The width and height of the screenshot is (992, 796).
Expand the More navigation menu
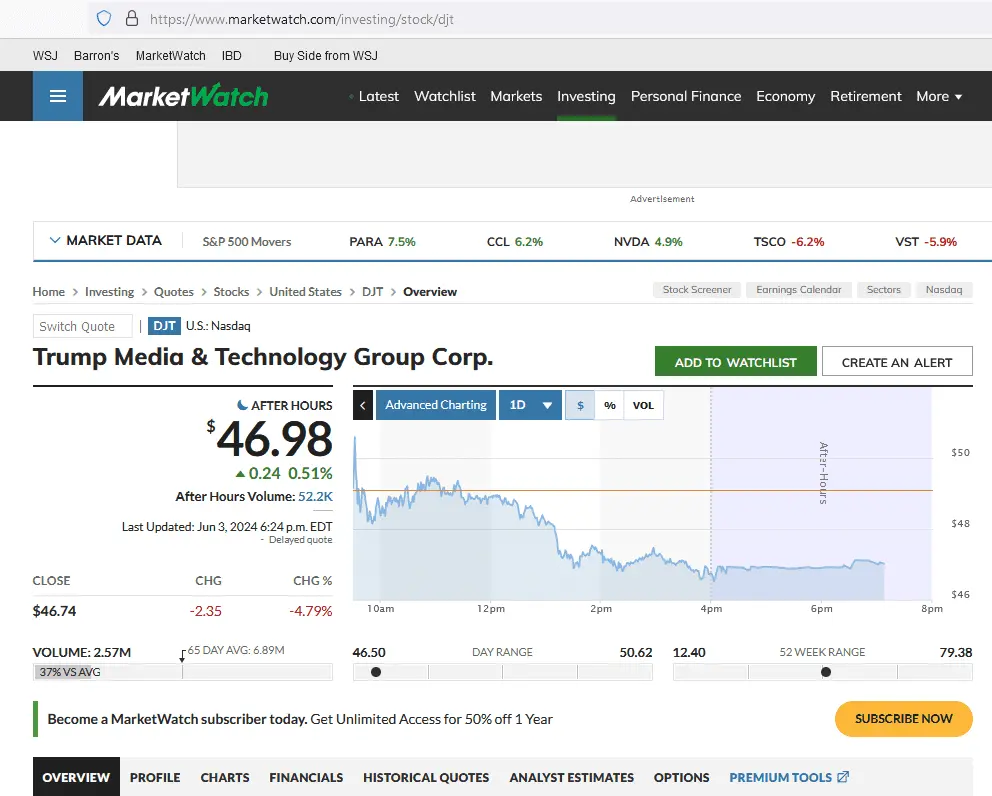click(939, 96)
